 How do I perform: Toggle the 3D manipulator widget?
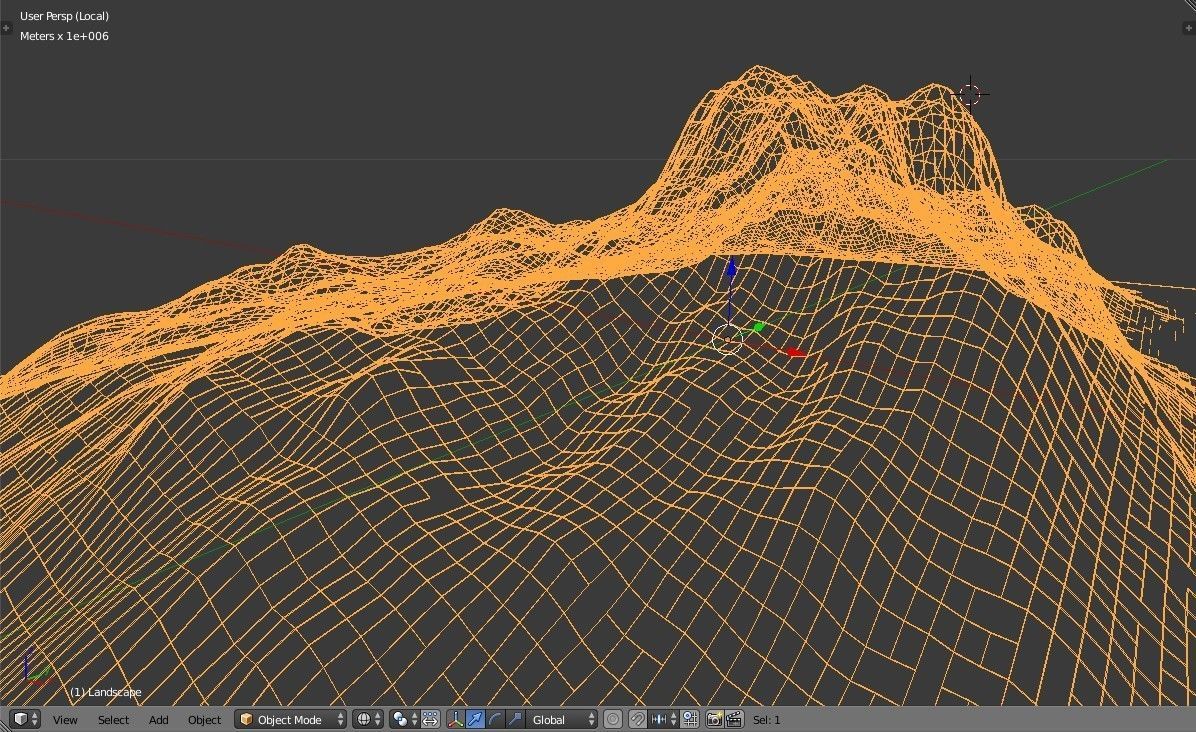[455, 719]
